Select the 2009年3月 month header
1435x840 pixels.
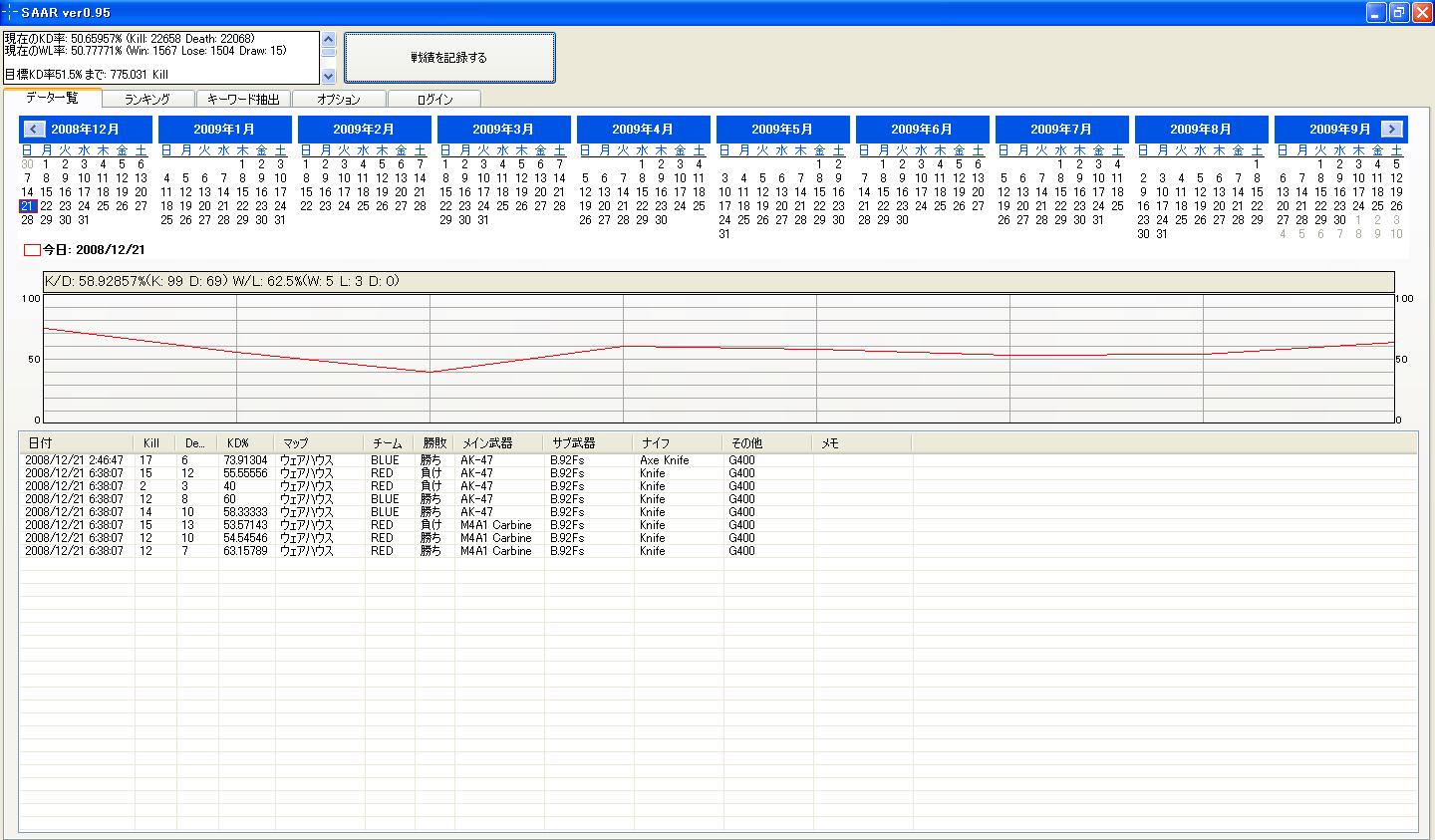point(503,130)
